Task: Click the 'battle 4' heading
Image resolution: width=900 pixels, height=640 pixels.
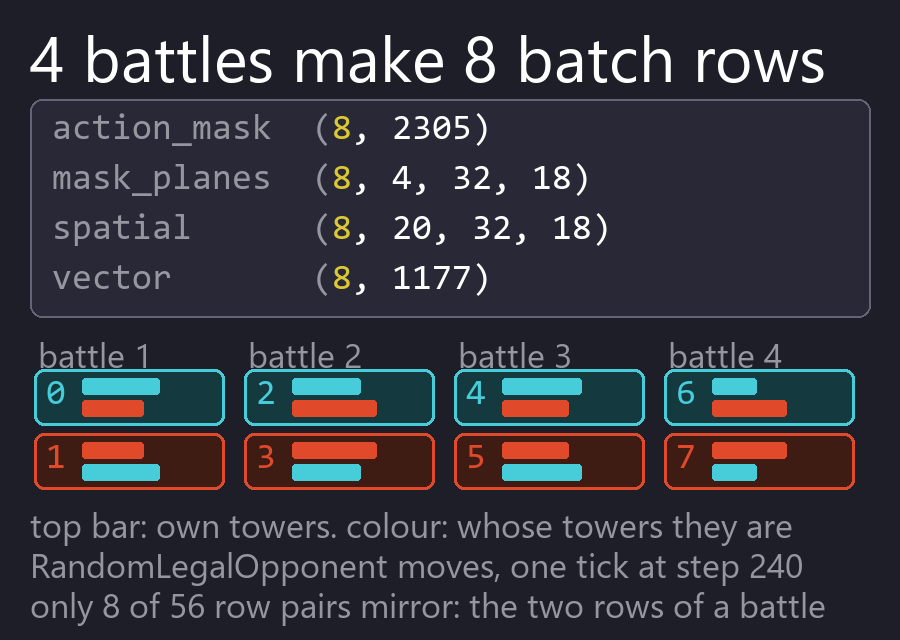Action: pyautogui.click(x=725, y=356)
